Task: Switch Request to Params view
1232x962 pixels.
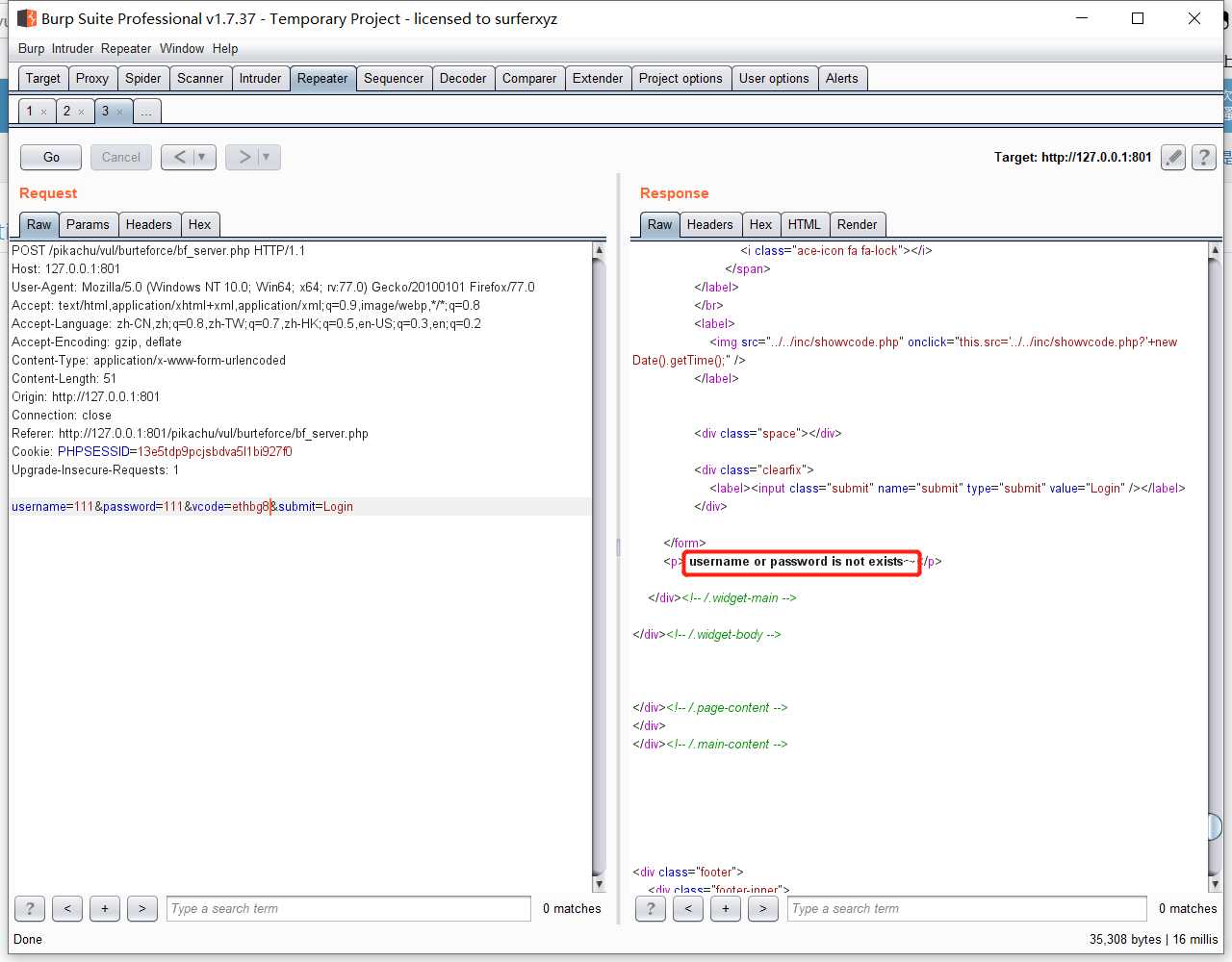Action: click(x=88, y=224)
